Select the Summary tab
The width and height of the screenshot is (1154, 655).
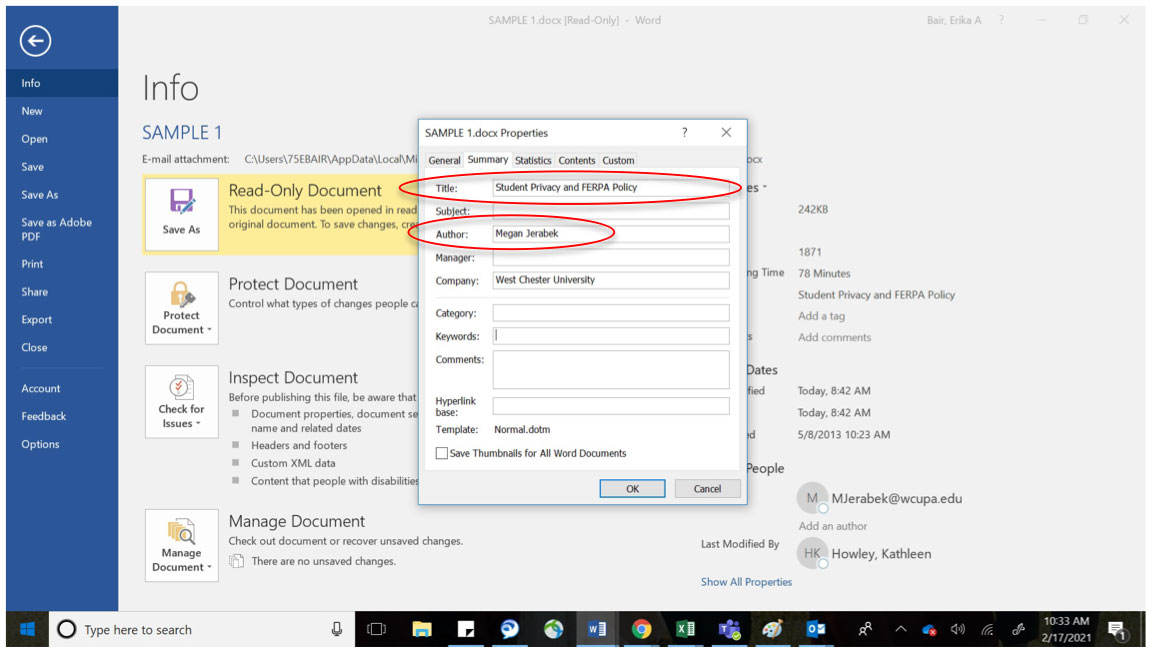coord(488,160)
